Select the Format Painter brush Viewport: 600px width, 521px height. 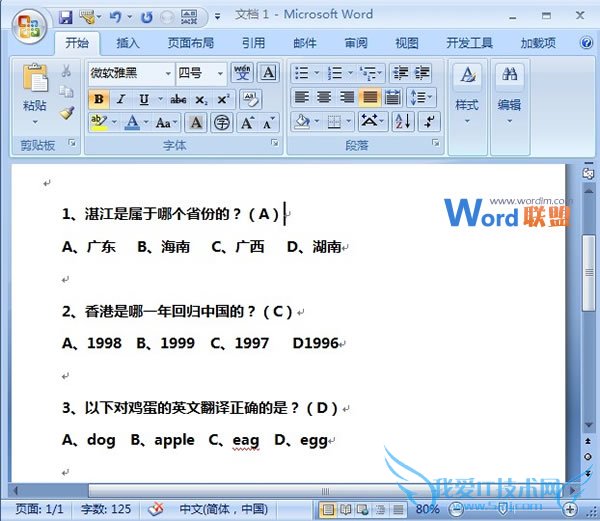click(67, 112)
